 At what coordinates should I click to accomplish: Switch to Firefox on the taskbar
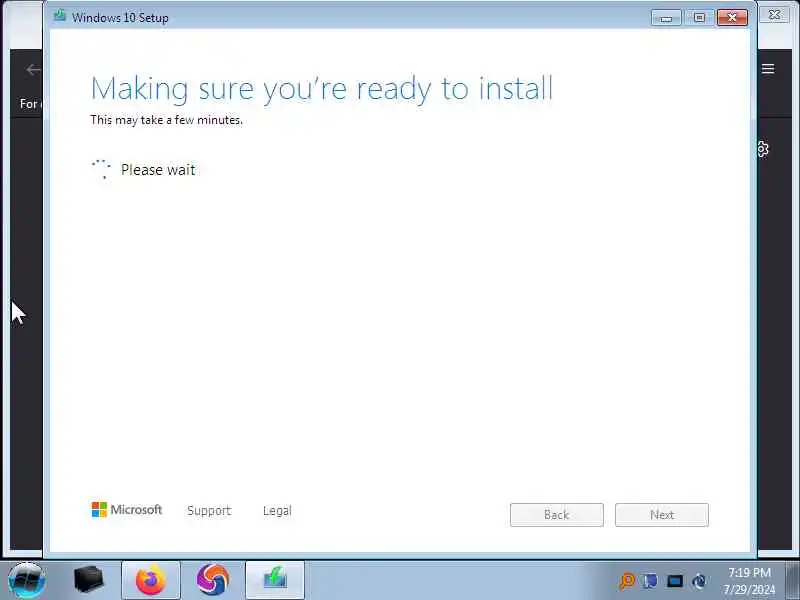pos(151,580)
